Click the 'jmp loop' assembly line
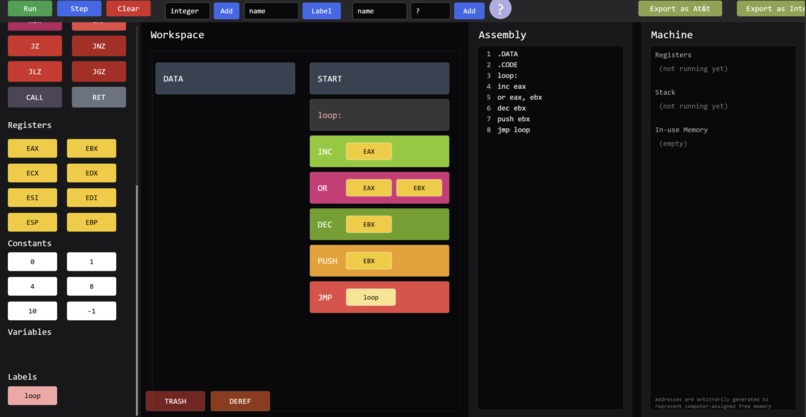 [514, 130]
